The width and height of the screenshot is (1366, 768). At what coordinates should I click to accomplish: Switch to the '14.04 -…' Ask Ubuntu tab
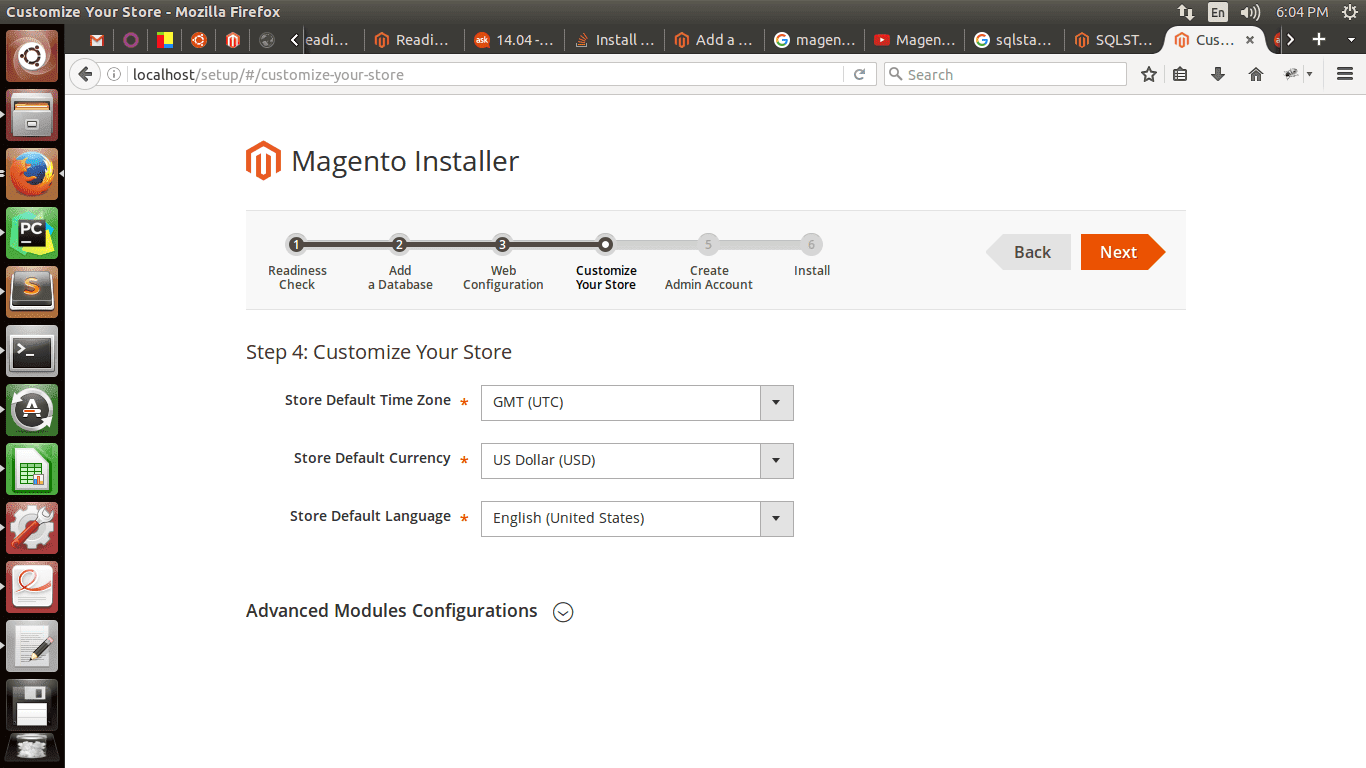click(515, 40)
